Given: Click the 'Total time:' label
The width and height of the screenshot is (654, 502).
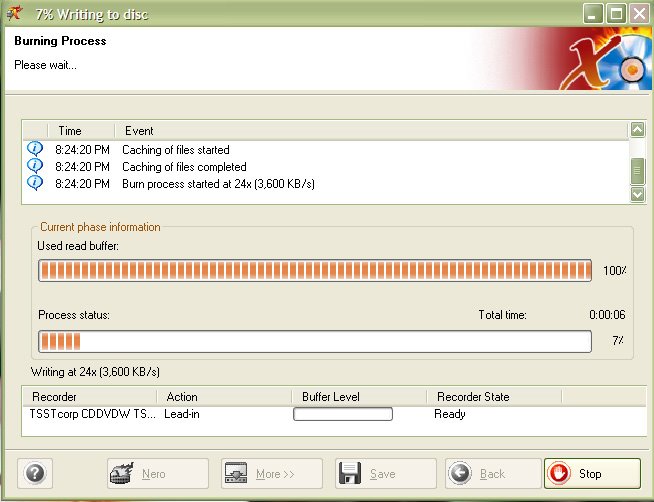Looking at the screenshot, I should pyautogui.click(x=502, y=315).
